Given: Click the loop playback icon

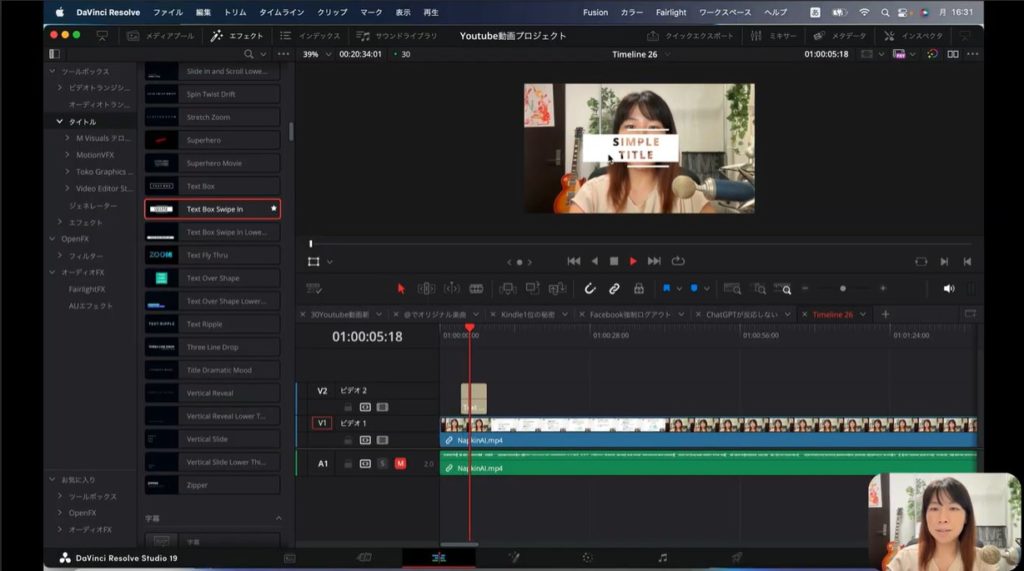Looking at the screenshot, I should [679, 261].
